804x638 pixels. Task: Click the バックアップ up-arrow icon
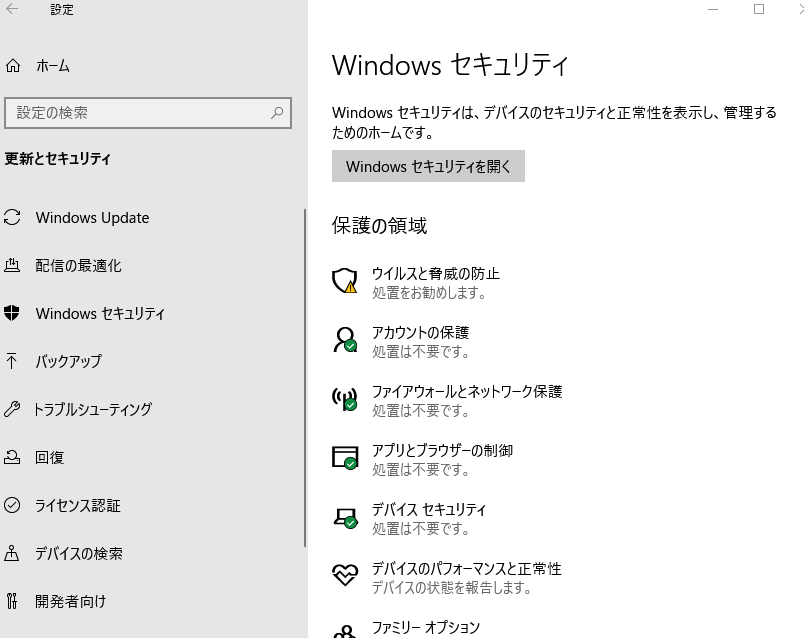click(x=12, y=361)
